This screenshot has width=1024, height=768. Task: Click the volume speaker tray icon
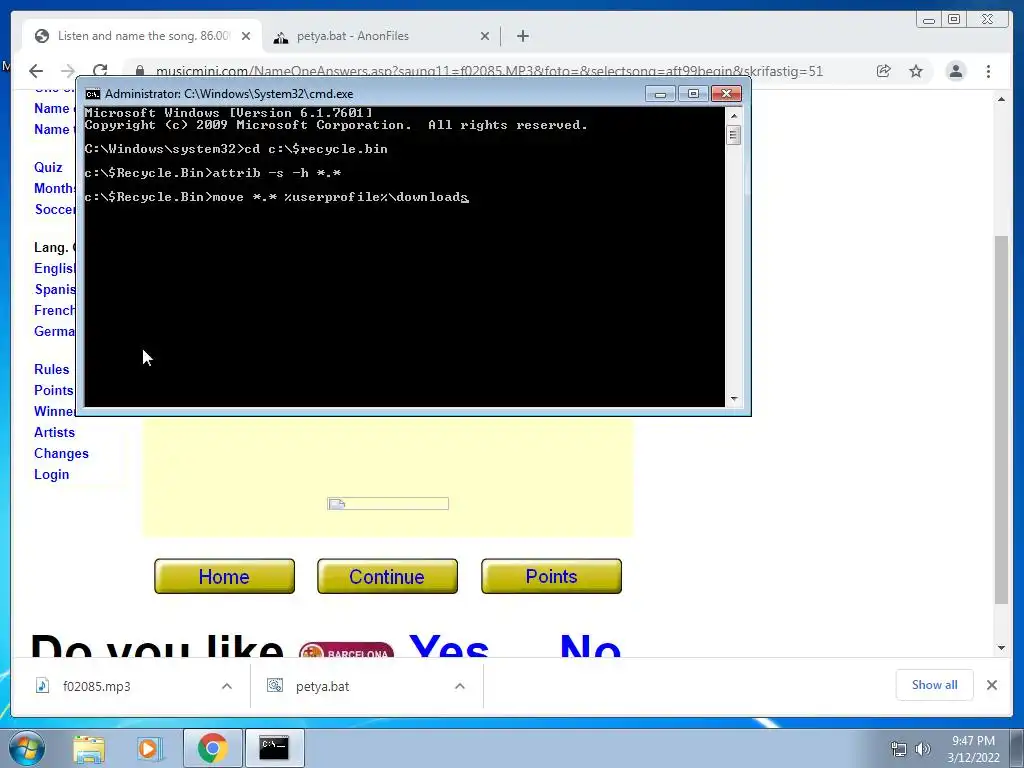coord(922,749)
